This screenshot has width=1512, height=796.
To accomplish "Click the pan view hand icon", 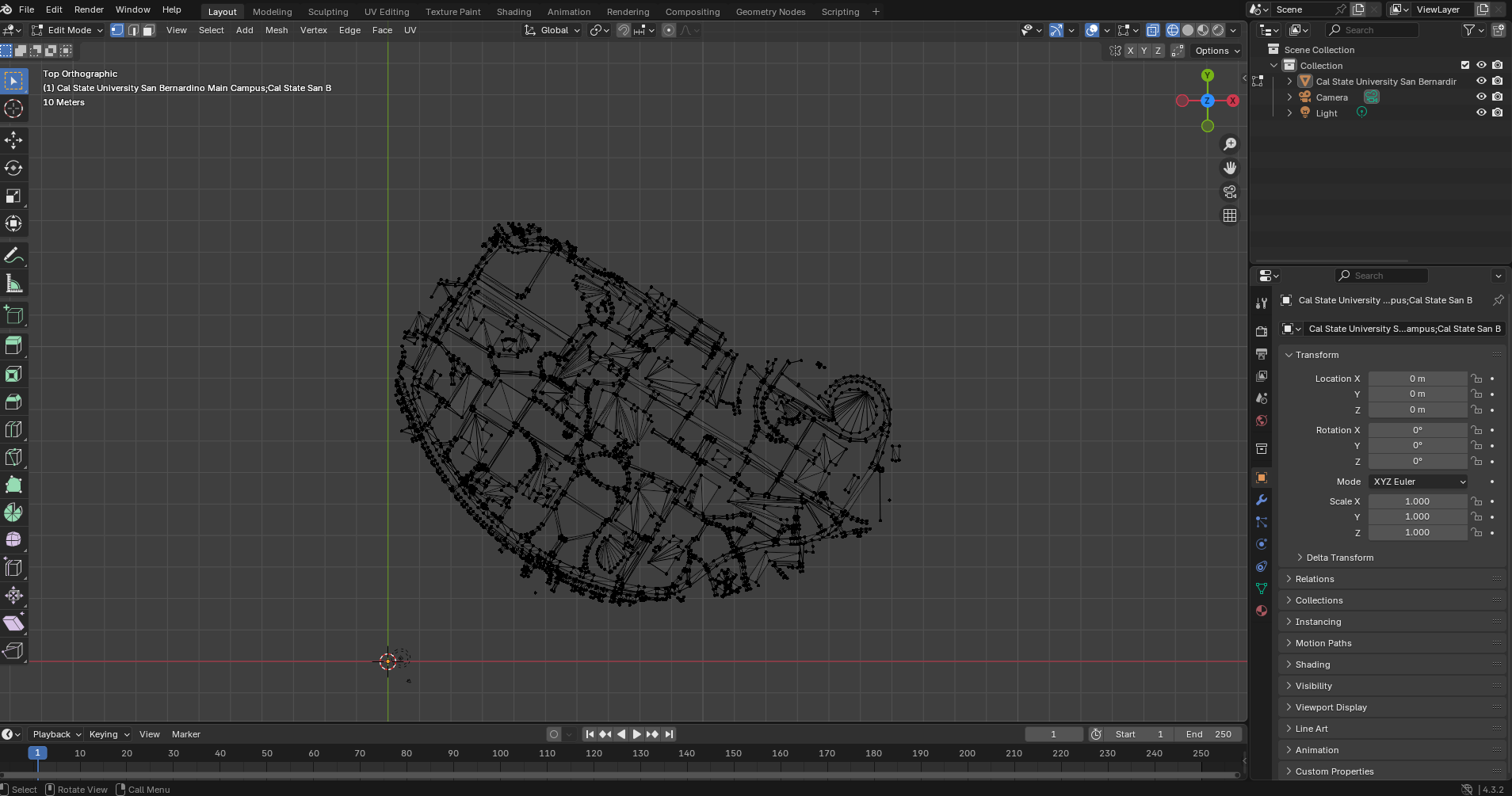I will (x=1230, y=168).
